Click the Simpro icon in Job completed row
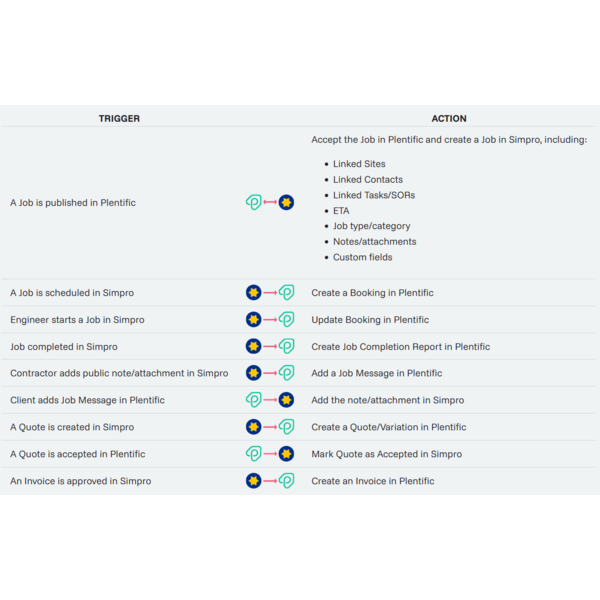The image size is (600, 600). click(254, 347)
